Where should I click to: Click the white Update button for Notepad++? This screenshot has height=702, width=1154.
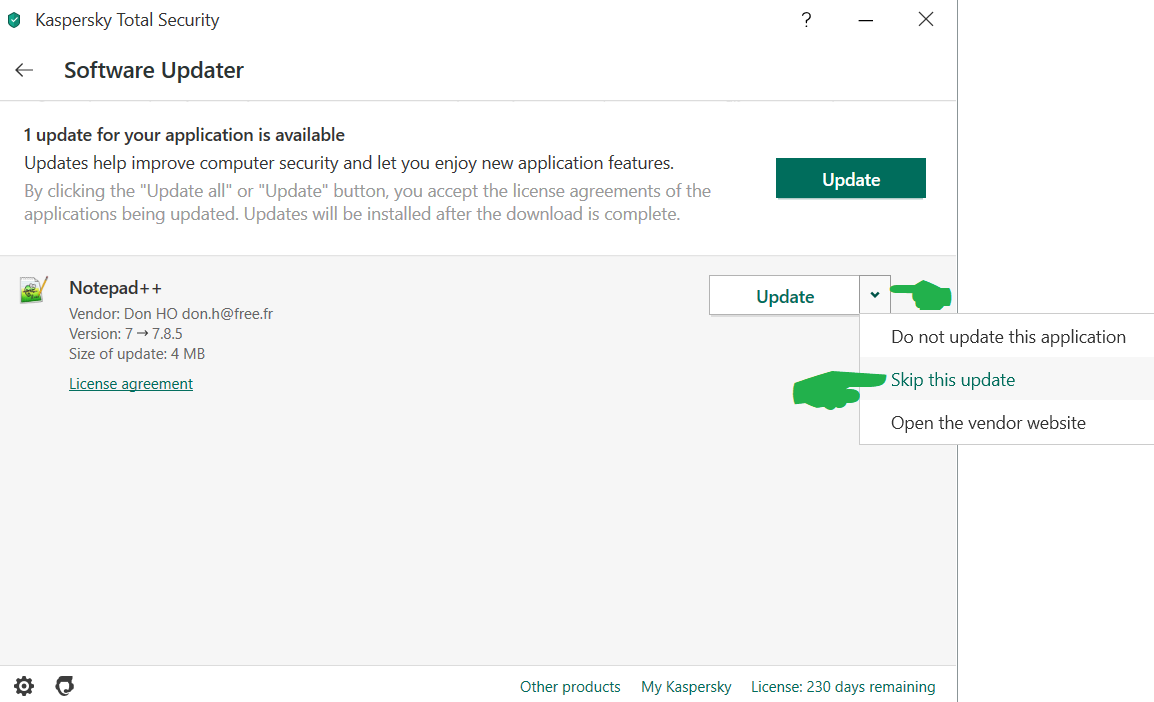[x=785, y=296]
